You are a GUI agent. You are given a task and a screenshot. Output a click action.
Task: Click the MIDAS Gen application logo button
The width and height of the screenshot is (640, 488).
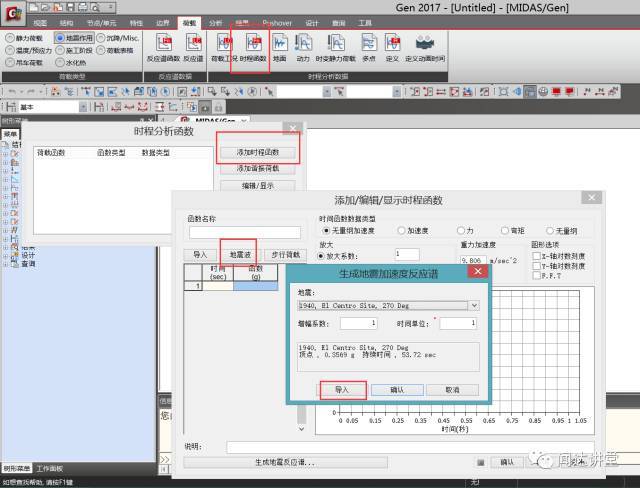click(x=13, y=14)
